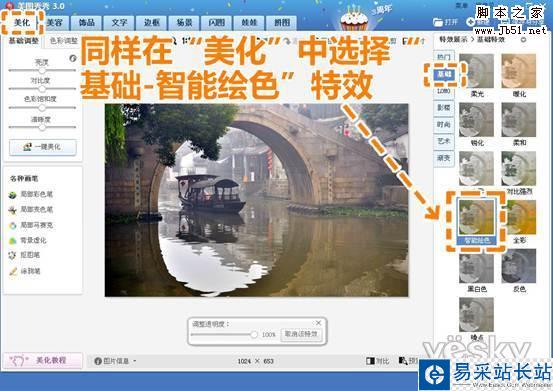Click the 色彩饱和度 slider handle
This screenshot has width=553, height=391.
tap(42, 108)
